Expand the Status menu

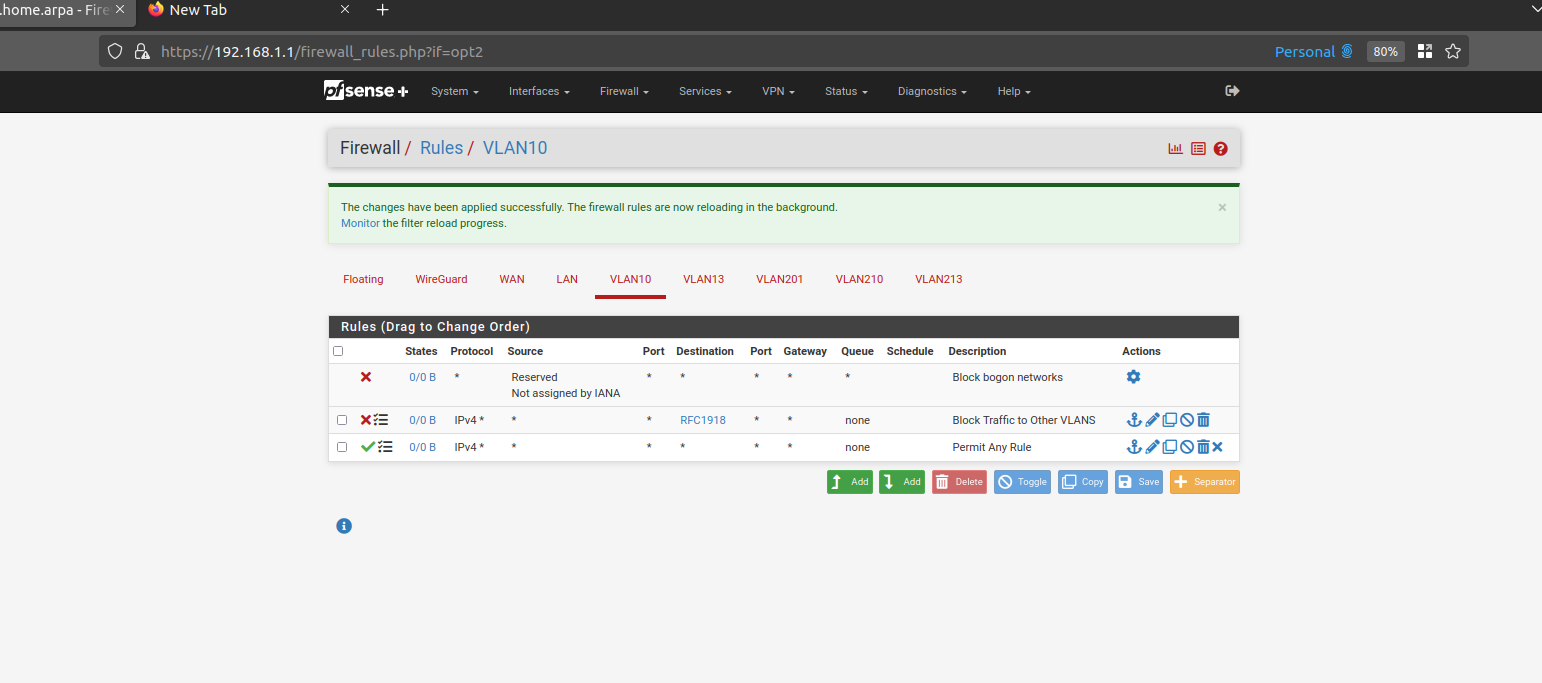pyautogui.click(x=846, y=91)
